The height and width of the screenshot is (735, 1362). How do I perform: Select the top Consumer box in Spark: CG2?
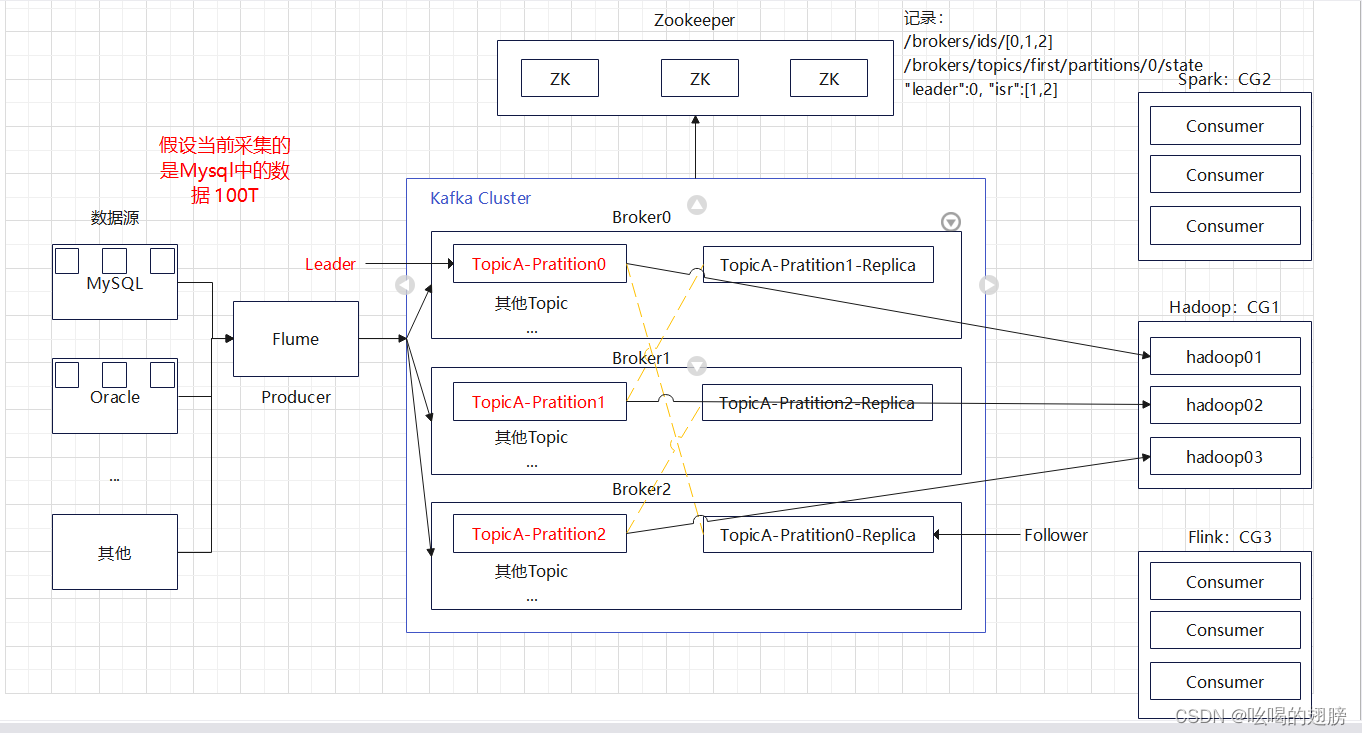[x=1225, y=126]
